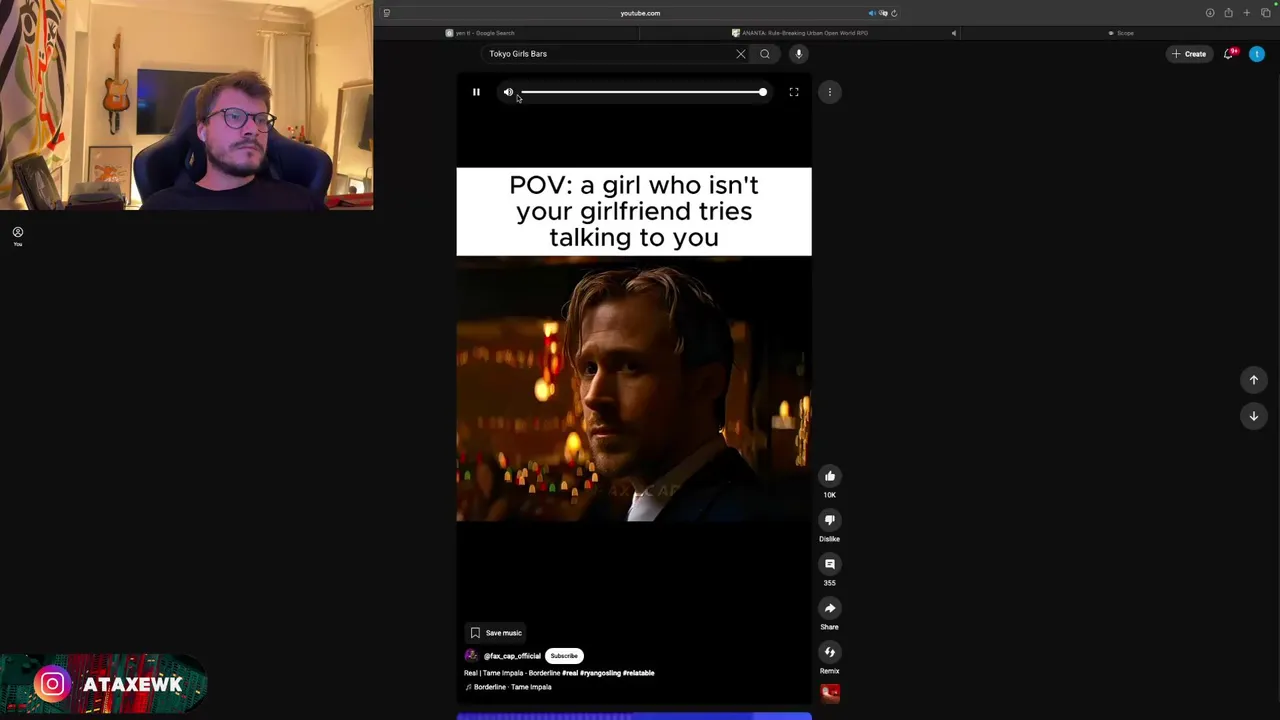This screenshot has width=1280, height=720.
Task: Reload the page in Safari
Action: 894,13
